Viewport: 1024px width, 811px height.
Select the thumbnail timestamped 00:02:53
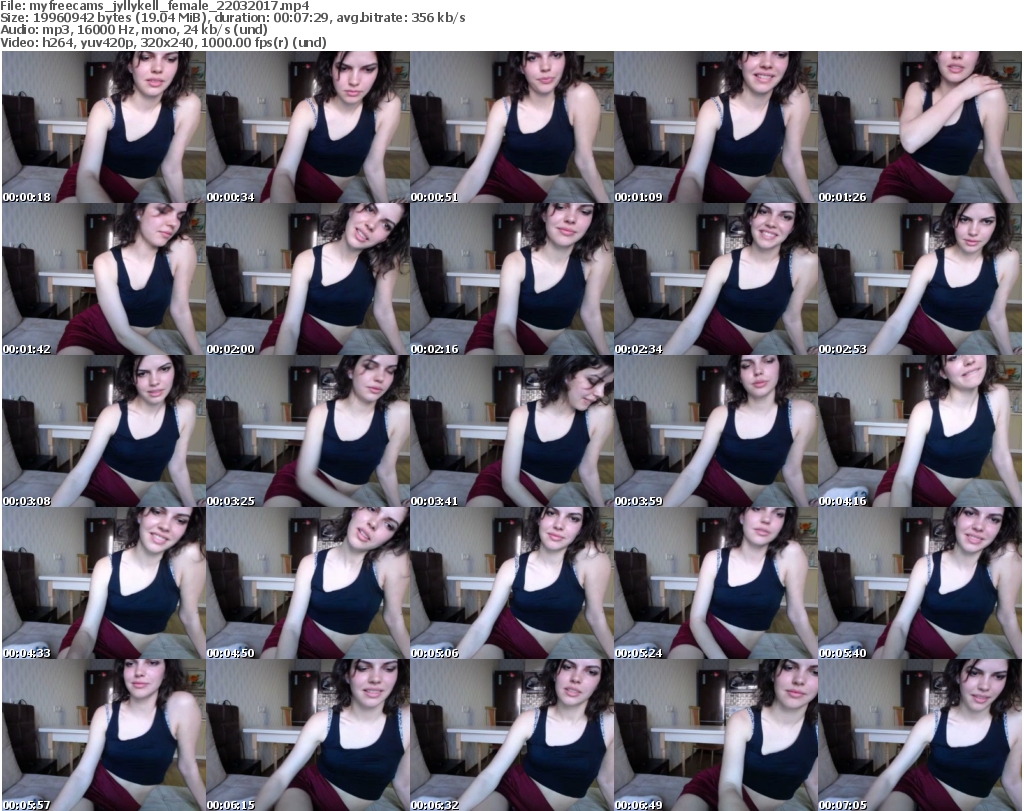[920, 279]
